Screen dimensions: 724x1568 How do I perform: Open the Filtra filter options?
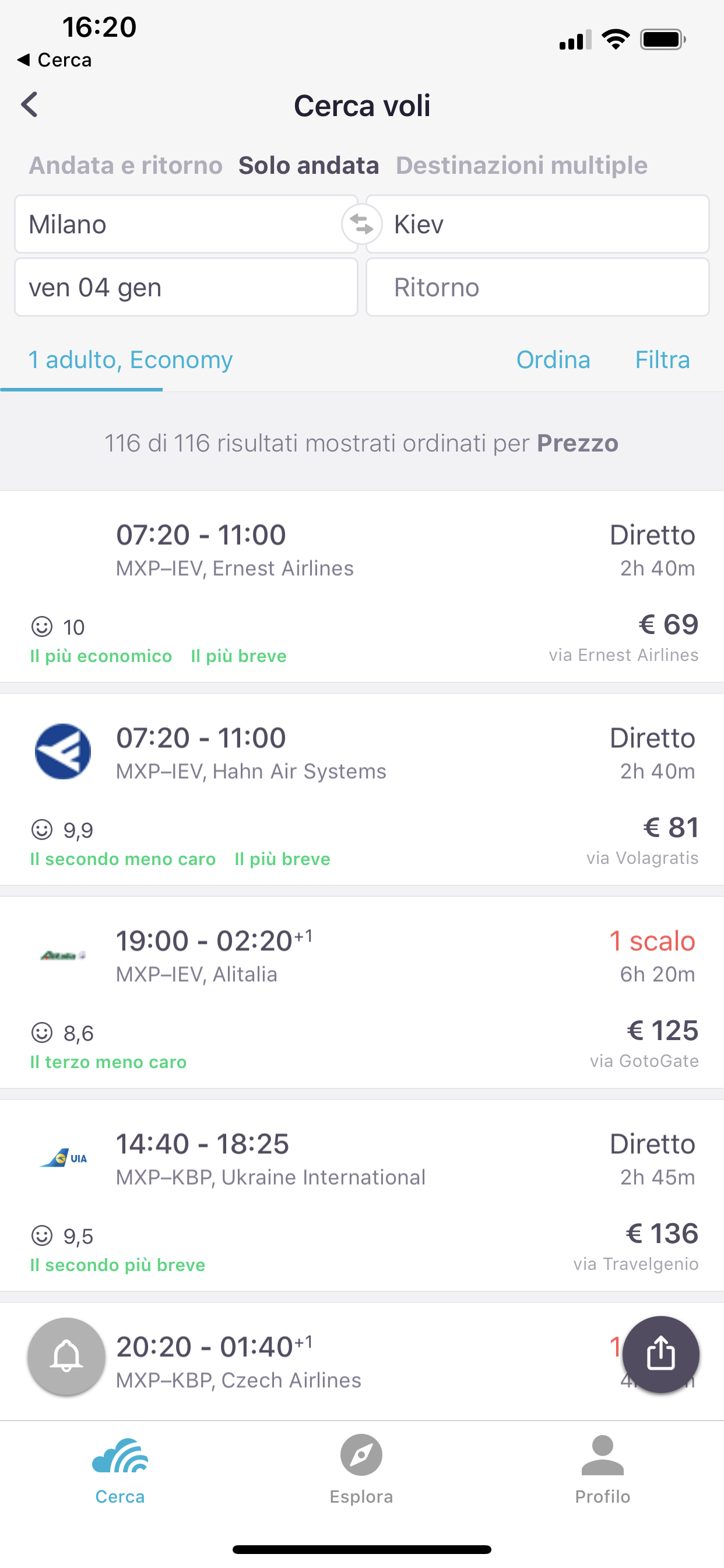tap(662, 360)
